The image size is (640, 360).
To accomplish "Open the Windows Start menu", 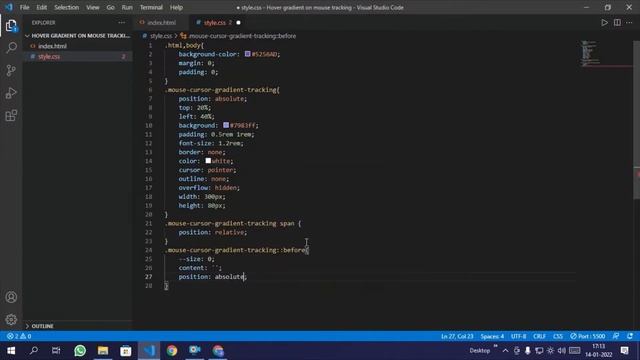I will 11,351.
